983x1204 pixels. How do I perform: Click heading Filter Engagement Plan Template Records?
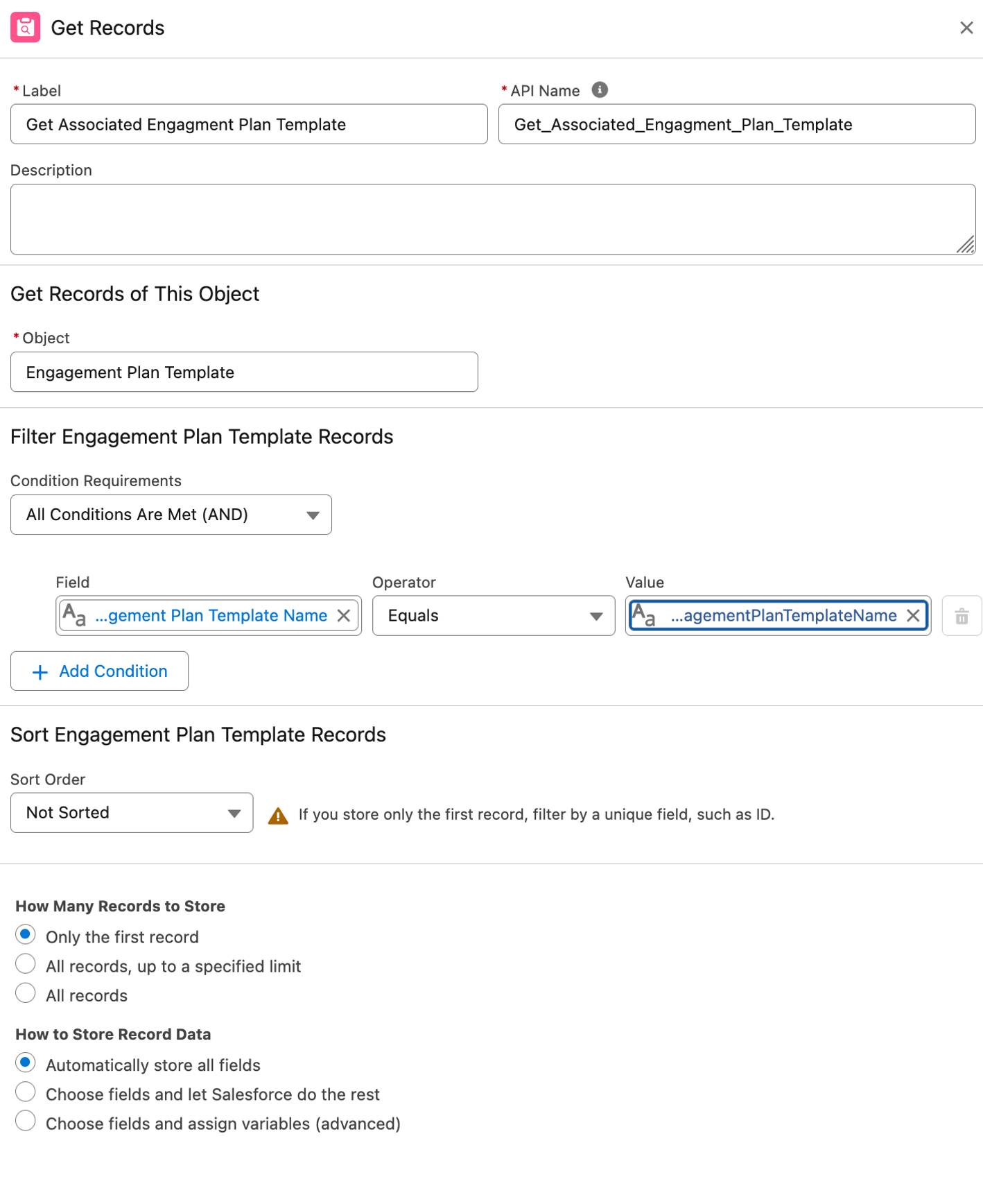(202, 437)
